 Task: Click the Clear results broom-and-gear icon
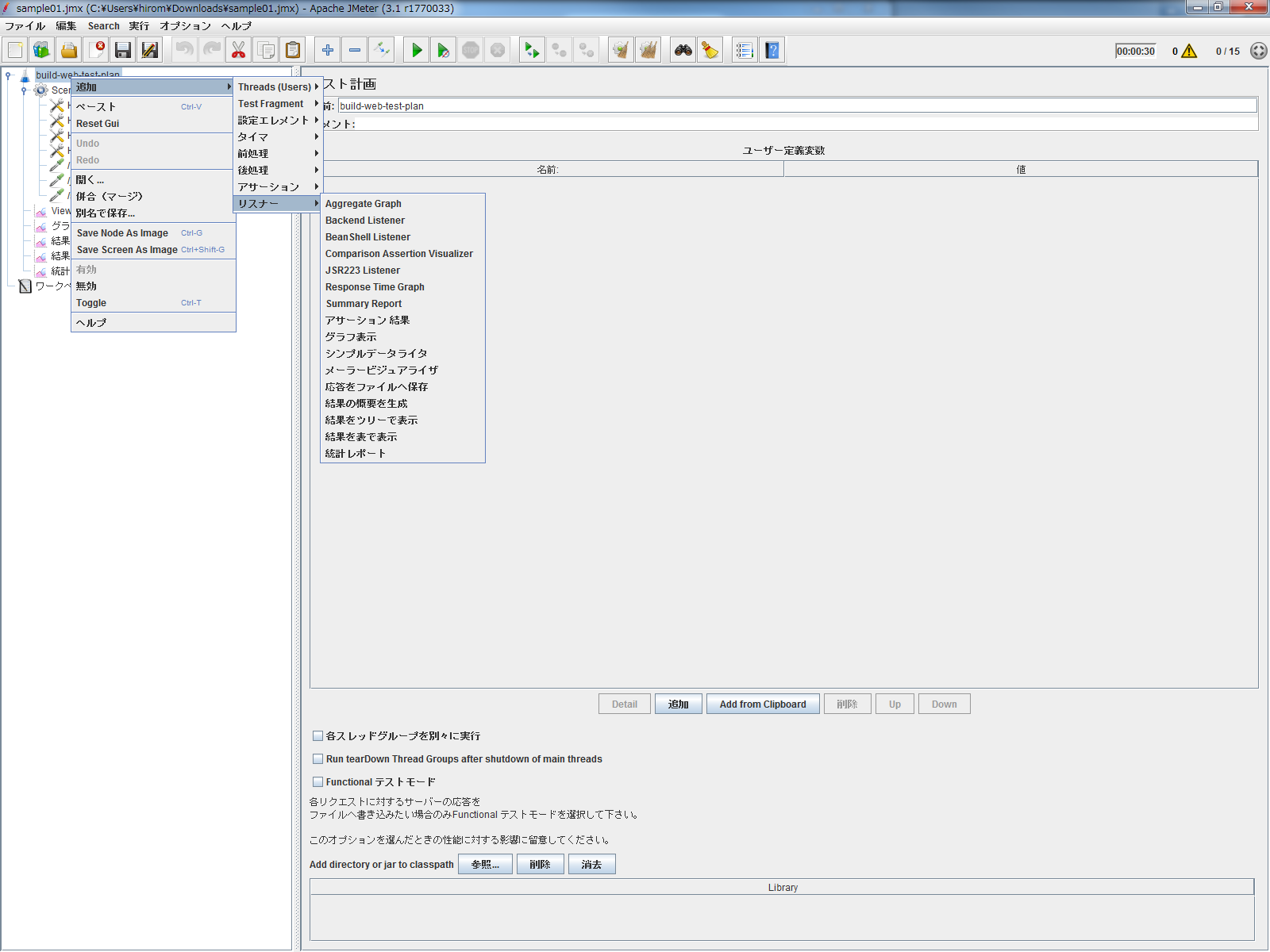point(622,50)
